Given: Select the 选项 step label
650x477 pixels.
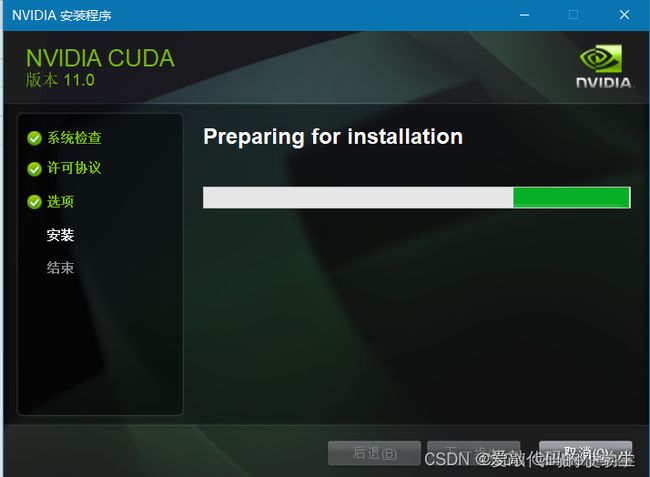Looking at the screenshot, I should pos(61,202).
